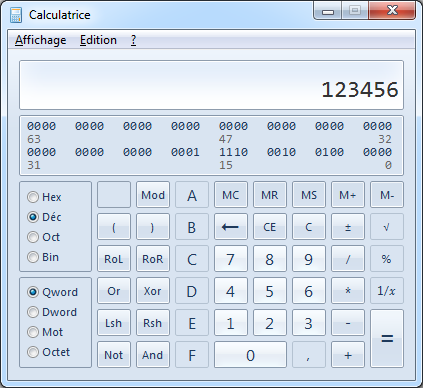Open the Edition menu
Image resolution: width=423 pixels, height=388 pixels.
pyautogui.click(x=98, y=40)
